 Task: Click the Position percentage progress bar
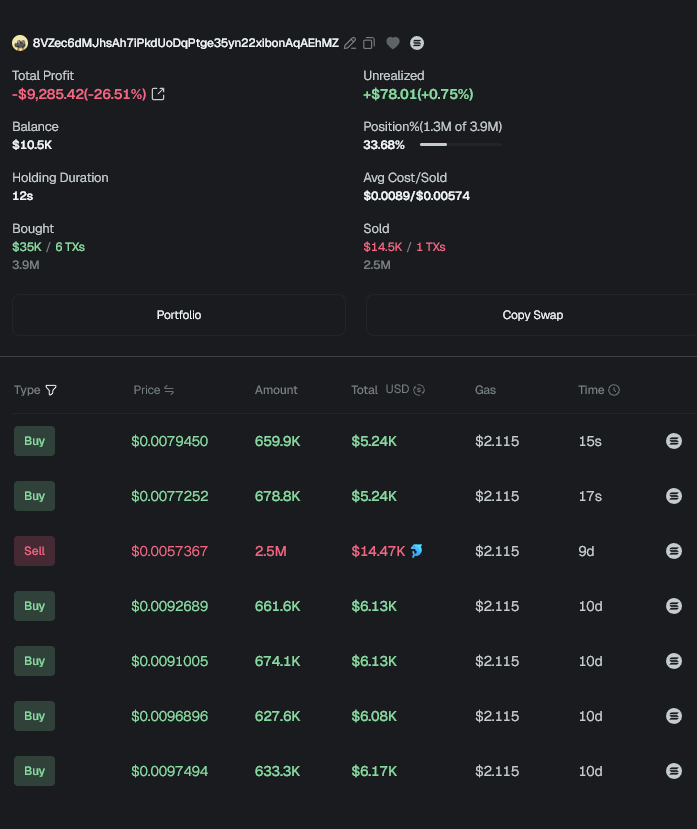pyautogui.click(x=460, y=145)
